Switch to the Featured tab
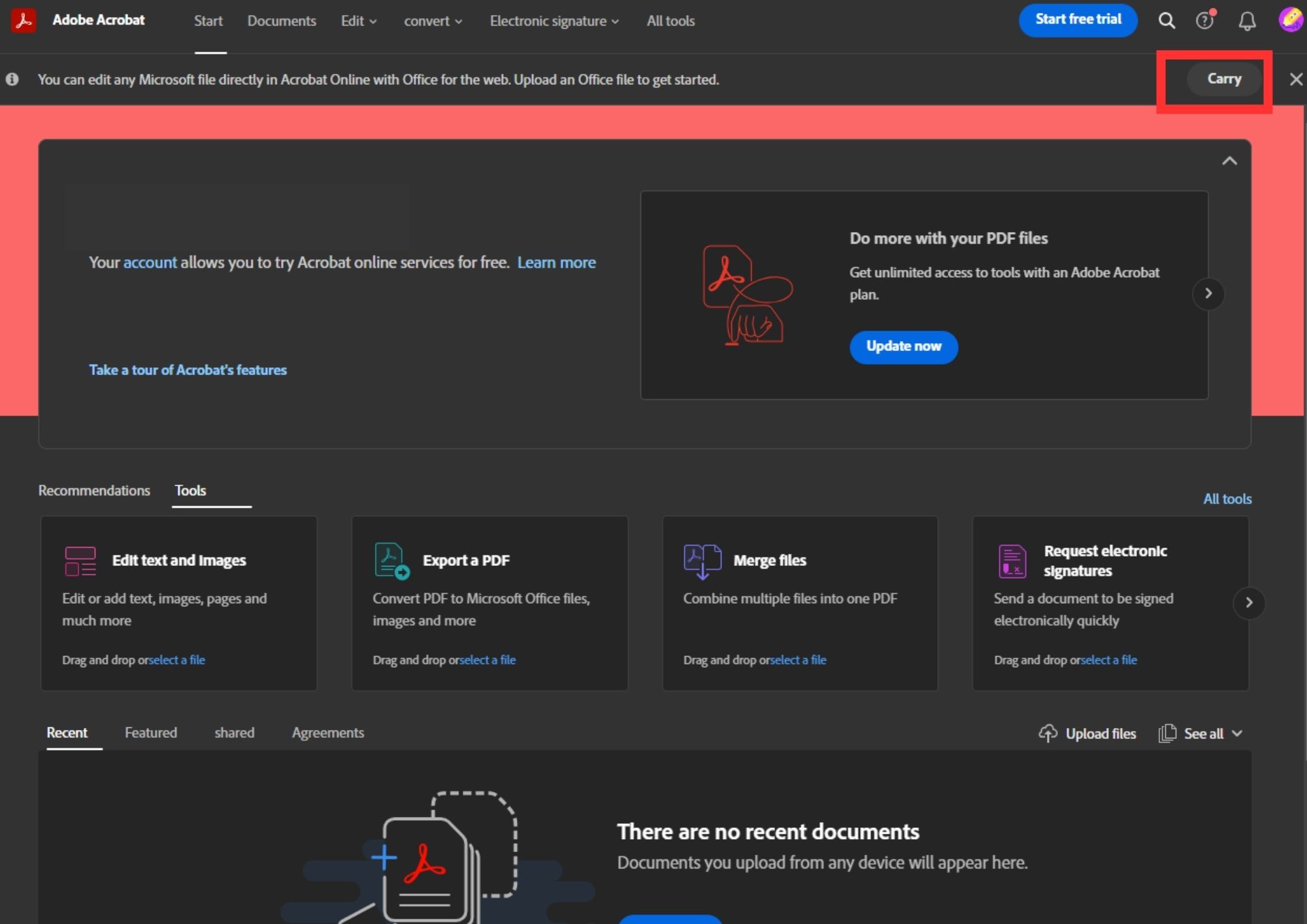Image resolution: width=1307 pixels, height=924 pixels. 151,733
